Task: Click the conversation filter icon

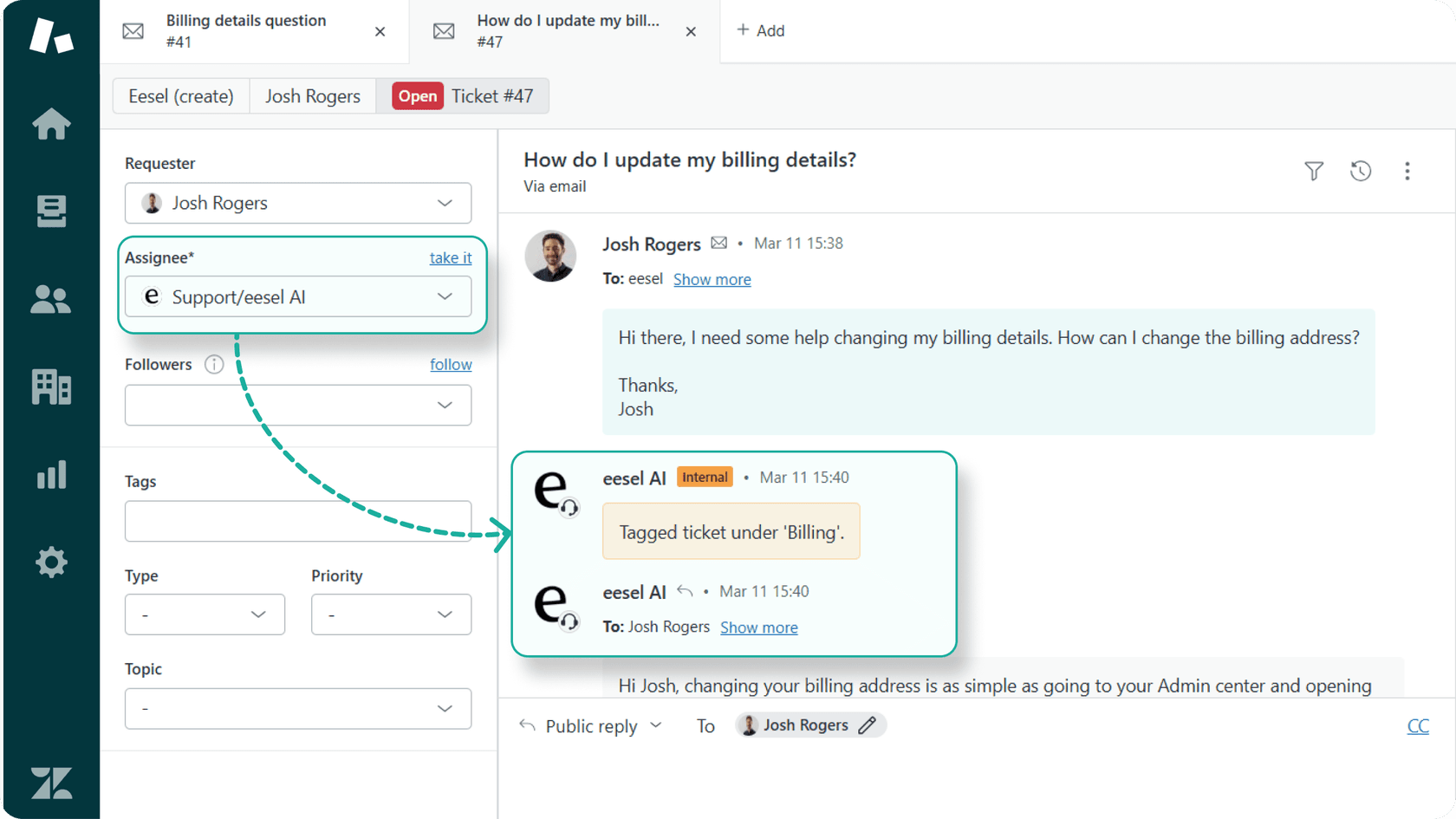Action: pyautogui.click(x=1314, y=171)
